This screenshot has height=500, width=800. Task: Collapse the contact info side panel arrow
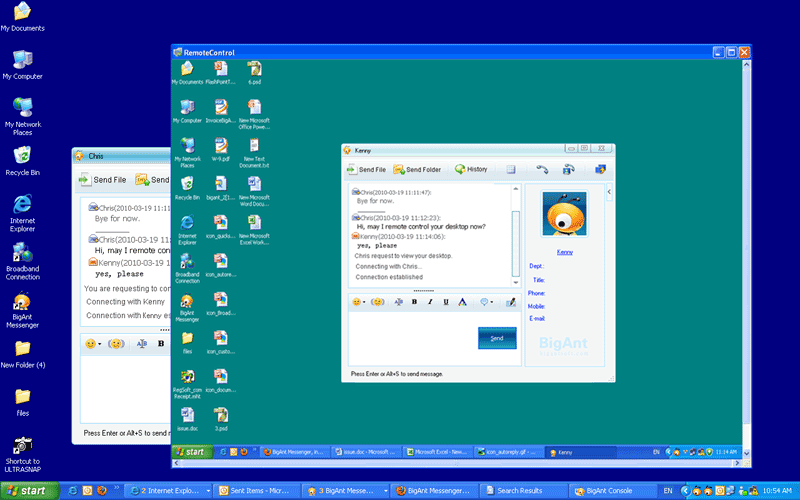609,192
